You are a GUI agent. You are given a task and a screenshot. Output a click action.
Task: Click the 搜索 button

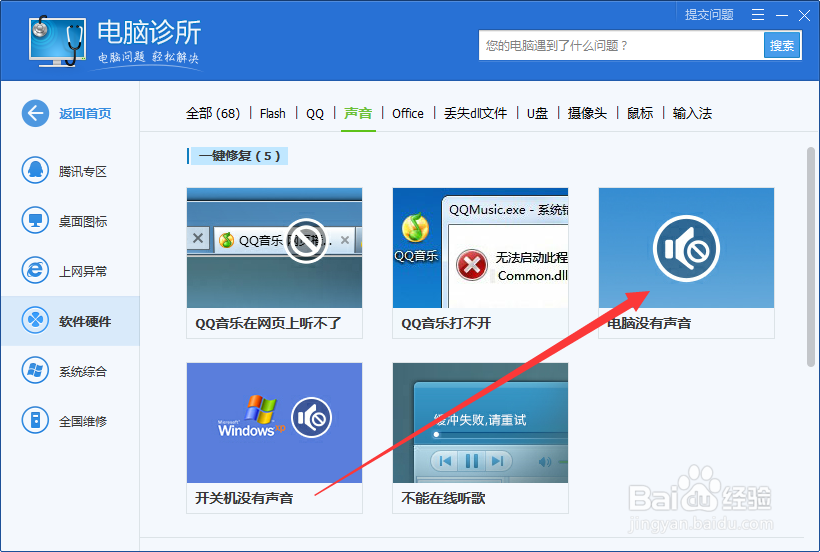[782, 45]
